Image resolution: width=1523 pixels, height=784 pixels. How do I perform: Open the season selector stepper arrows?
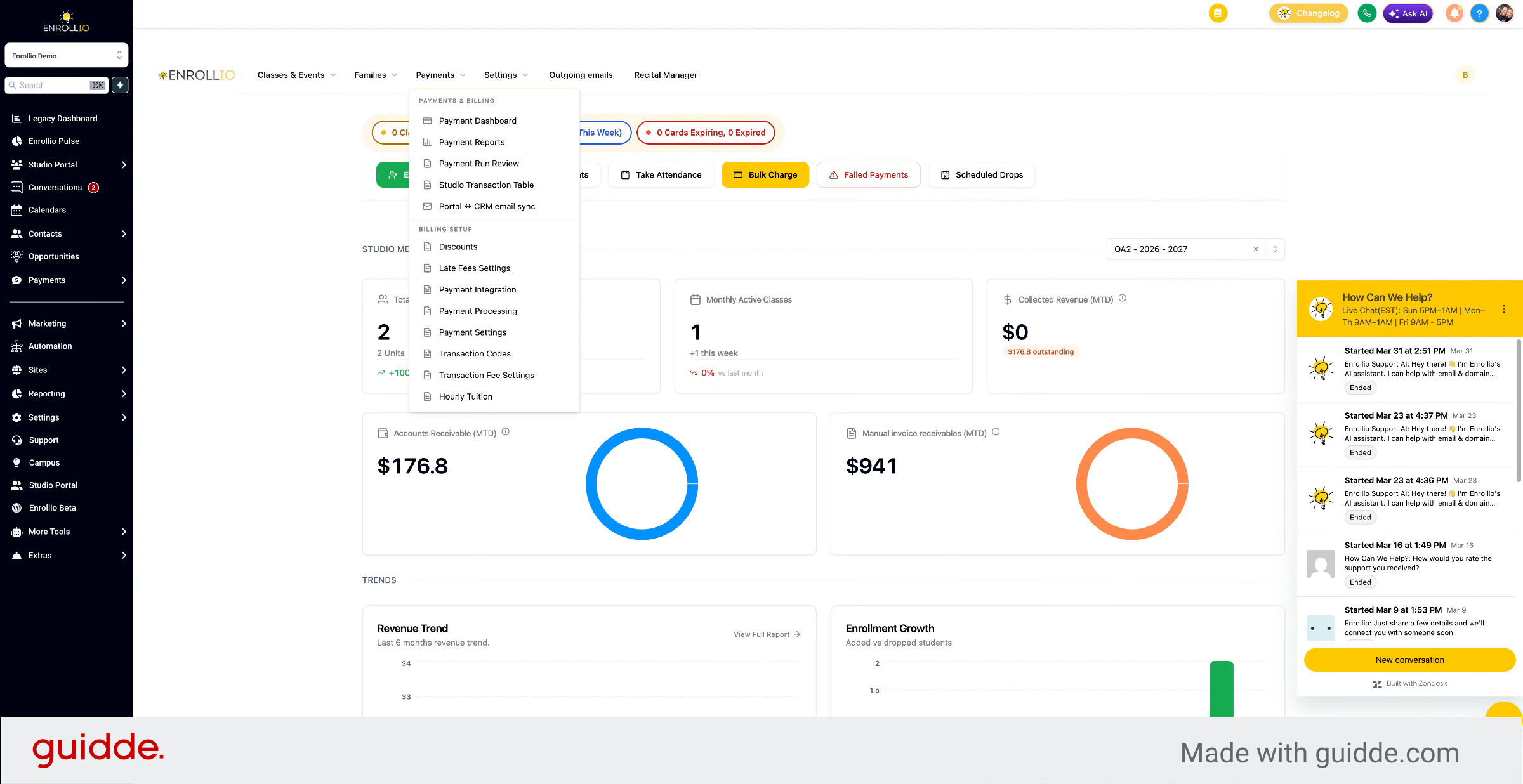click(1275, 249)
